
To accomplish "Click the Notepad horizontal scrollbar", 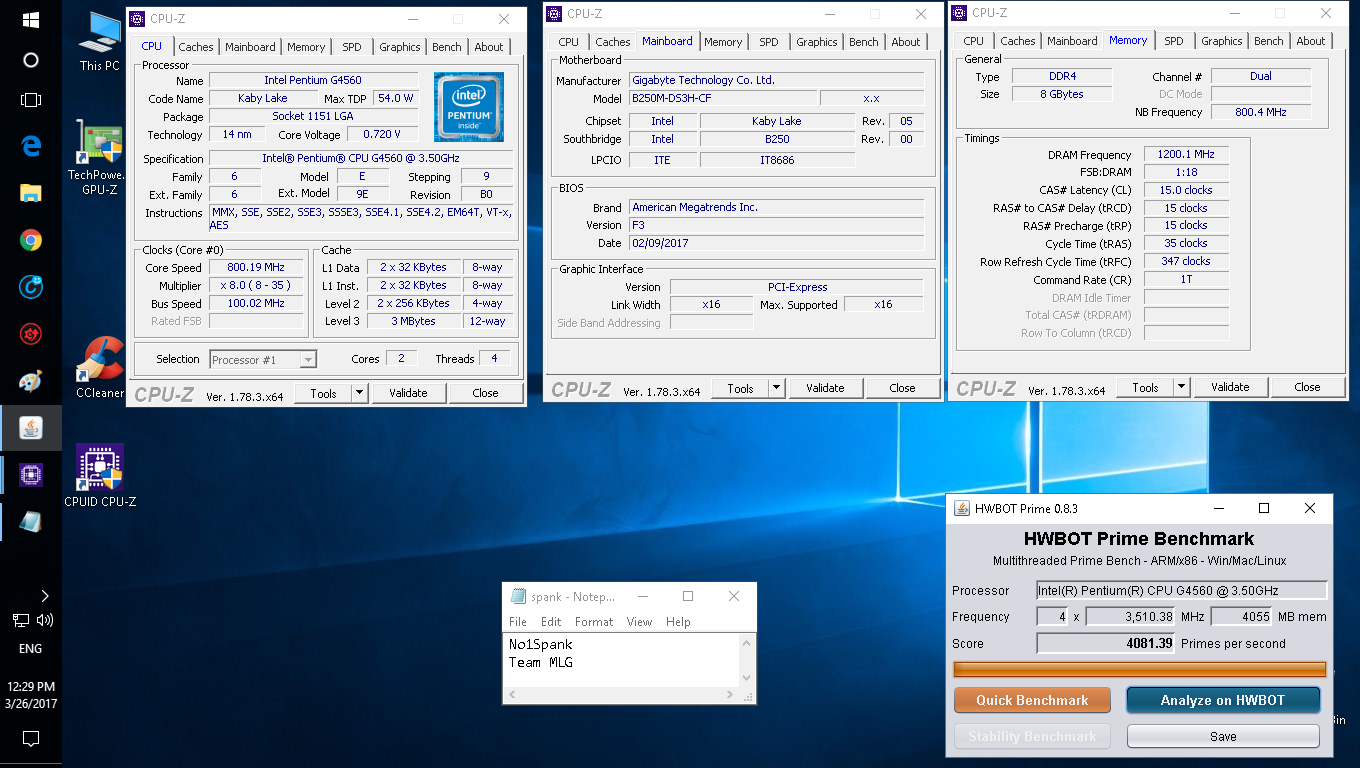I will coord(622,694).
